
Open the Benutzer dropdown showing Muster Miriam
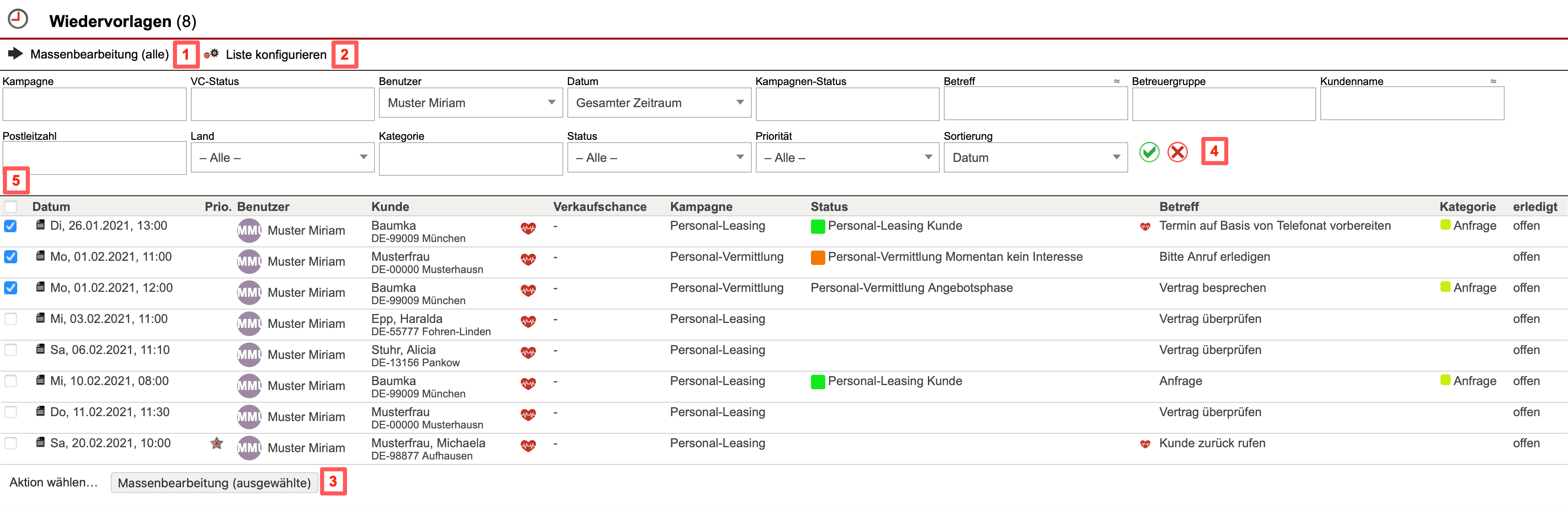pos(470,103)
